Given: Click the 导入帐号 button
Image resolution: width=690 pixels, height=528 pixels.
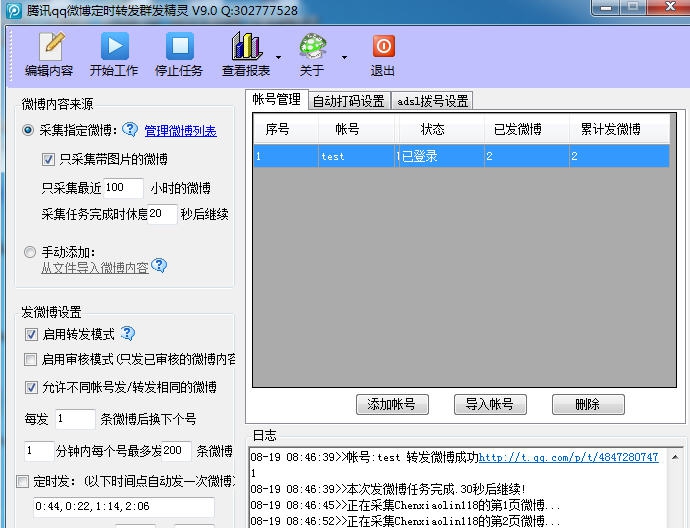Looking at the screenshot, I should click(x=490, y=404).
